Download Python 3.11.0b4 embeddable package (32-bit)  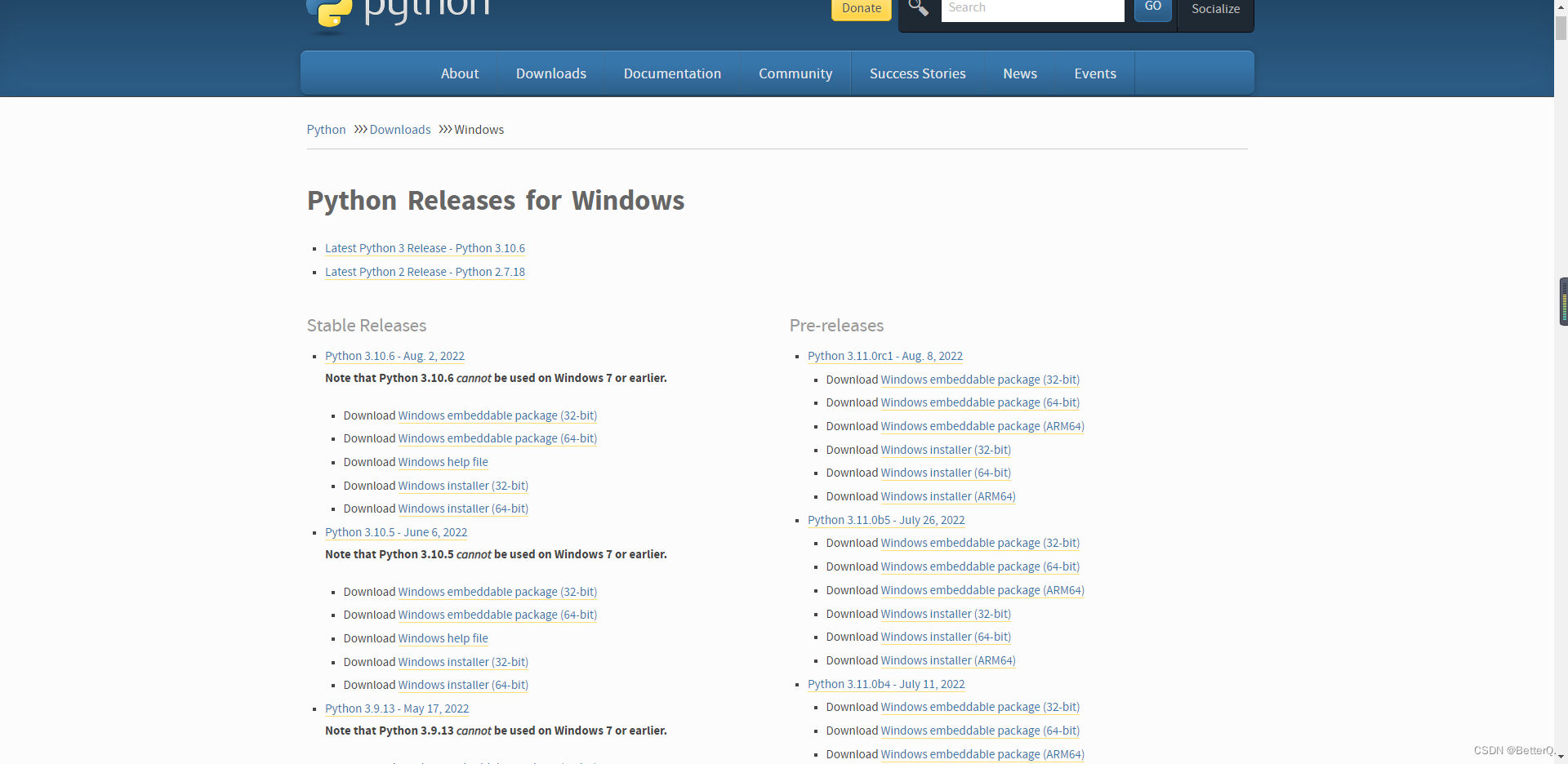tap(980, 707)
